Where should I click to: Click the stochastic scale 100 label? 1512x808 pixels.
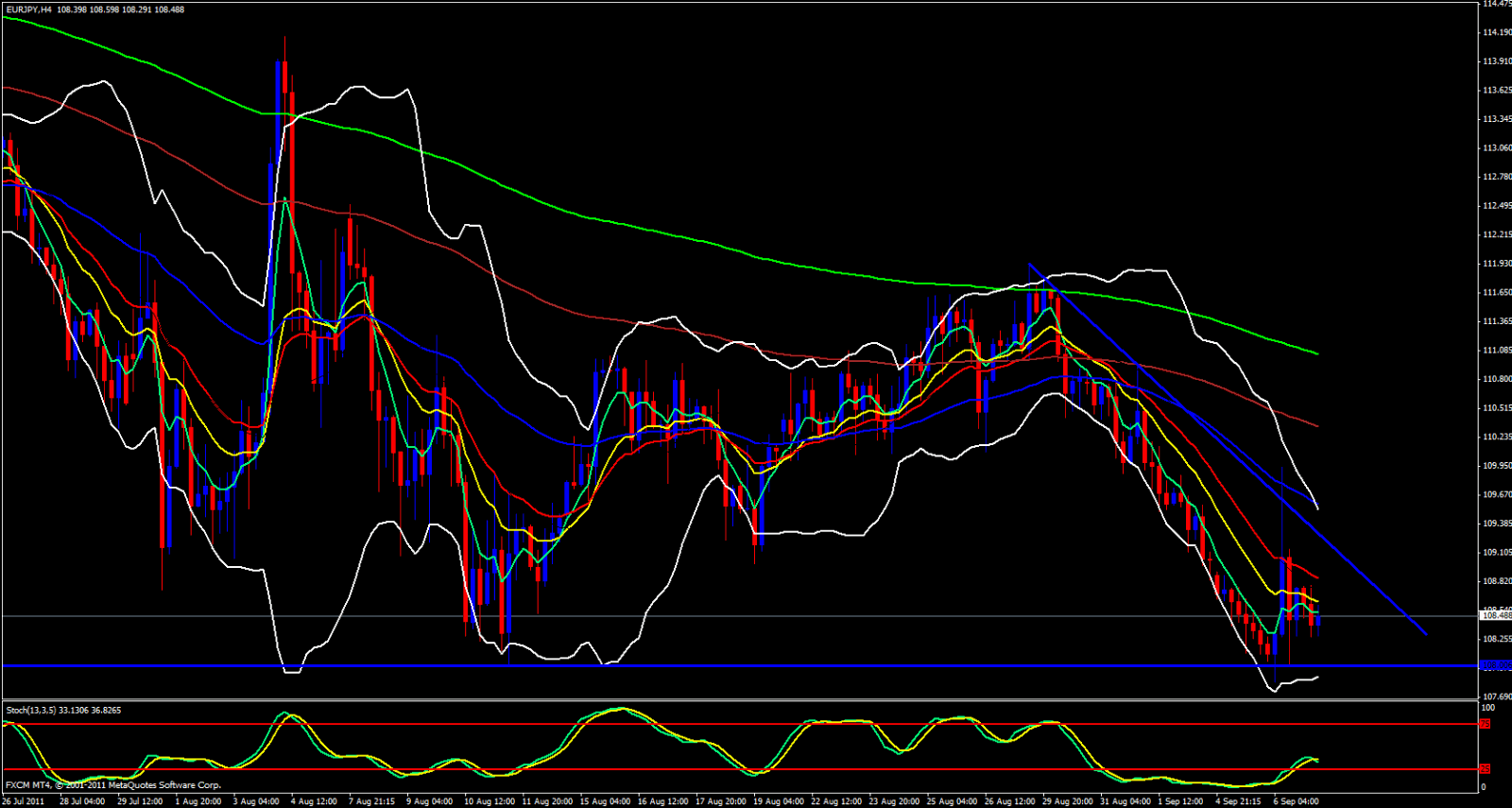[x=1487, y=708]
